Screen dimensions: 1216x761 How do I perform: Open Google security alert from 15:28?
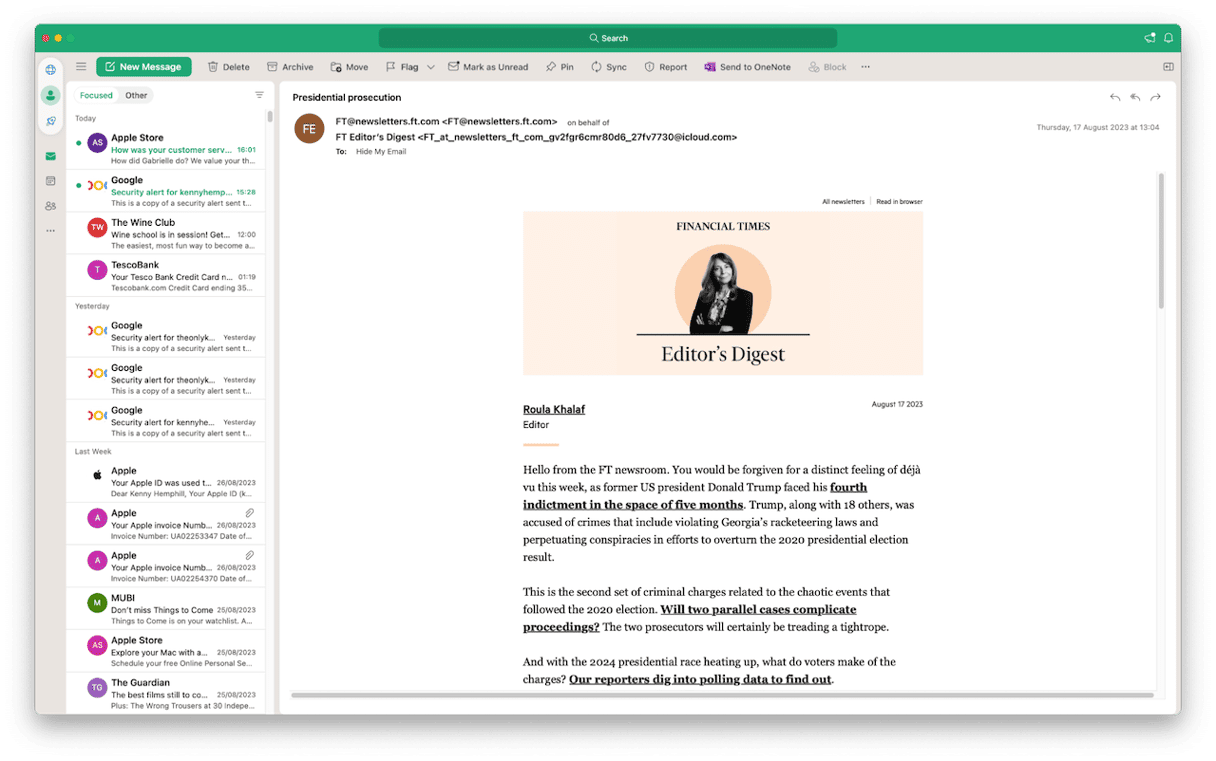(166, 191)
